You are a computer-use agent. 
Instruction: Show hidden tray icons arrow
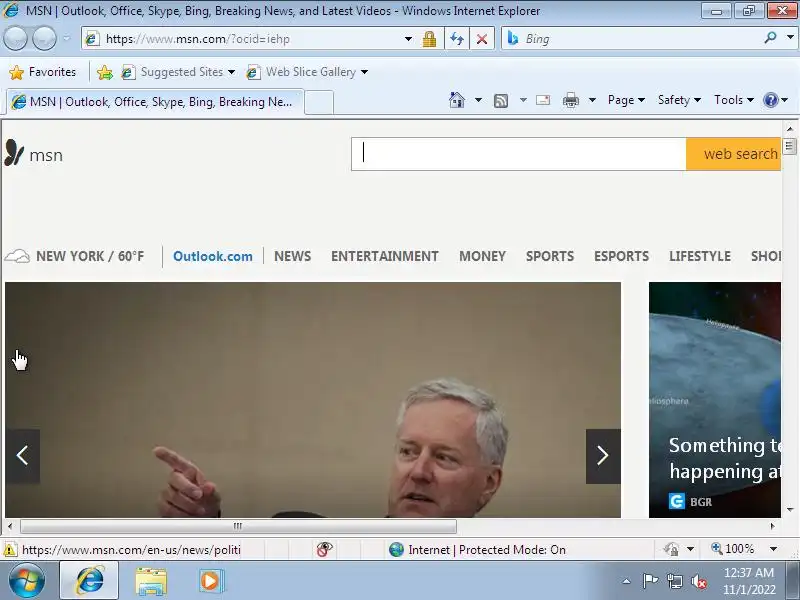[x=627, y=581]
